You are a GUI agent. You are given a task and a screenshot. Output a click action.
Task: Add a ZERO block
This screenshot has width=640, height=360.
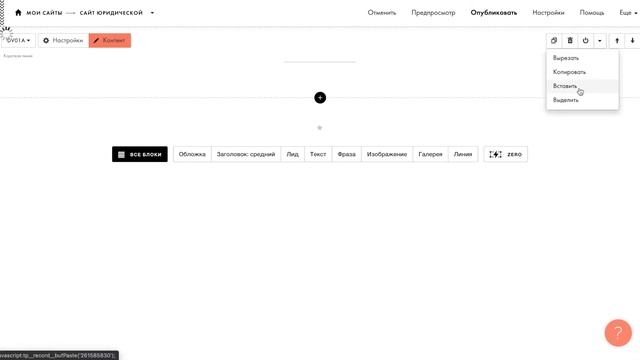coord(505,154)
